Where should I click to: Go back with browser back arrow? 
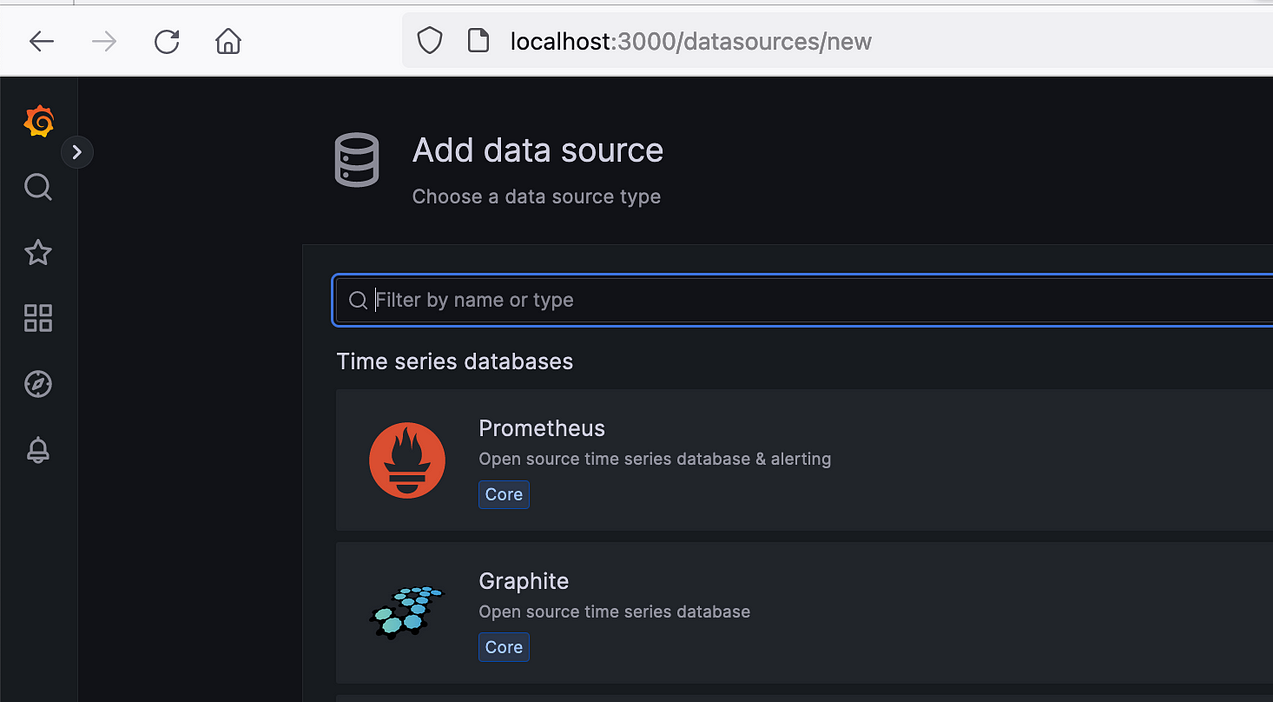[41, 41]
